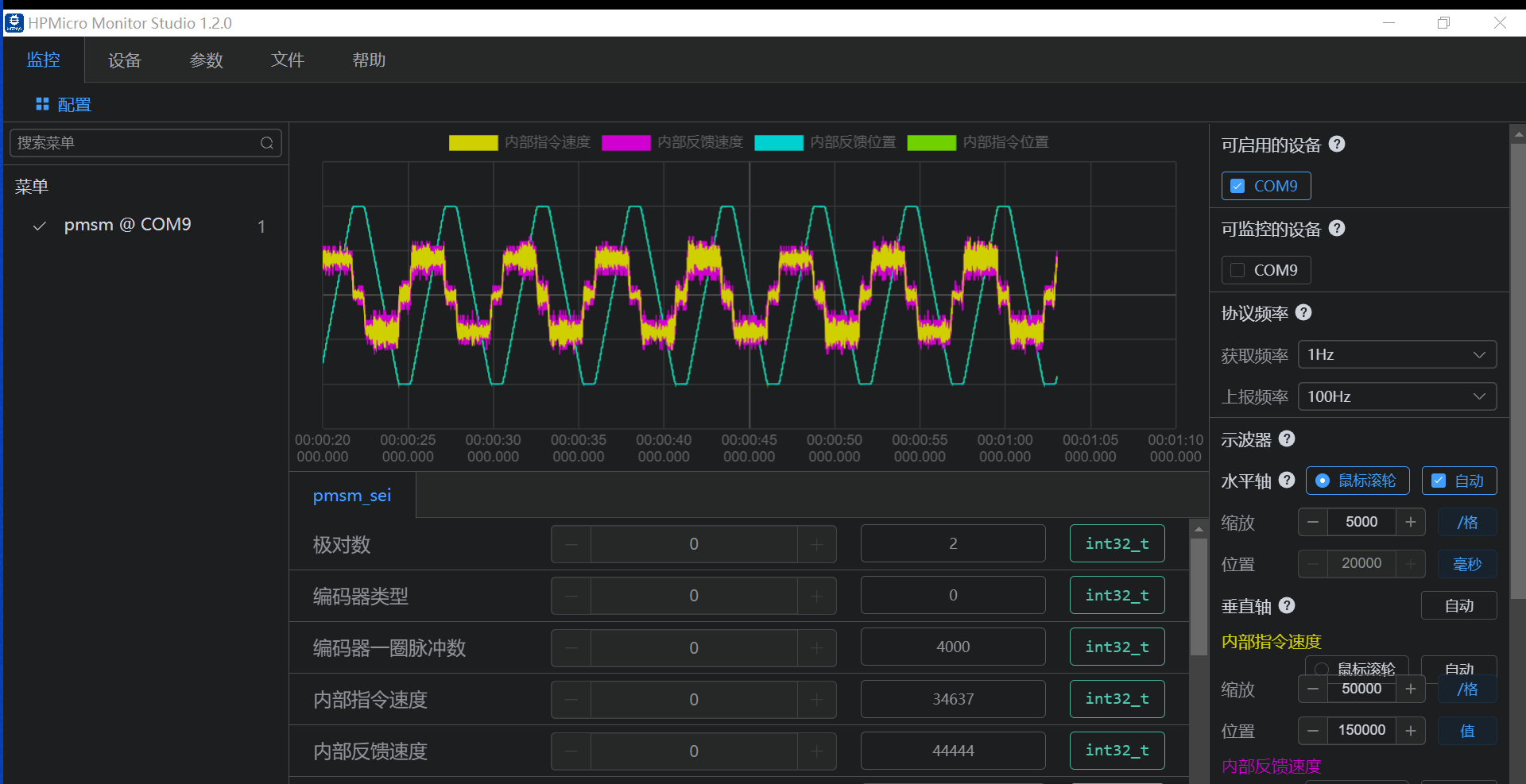Open help for 可监控的设备
This screenshot has height=784, width=1526.
pyautogui.click(x=1337, y=228)
